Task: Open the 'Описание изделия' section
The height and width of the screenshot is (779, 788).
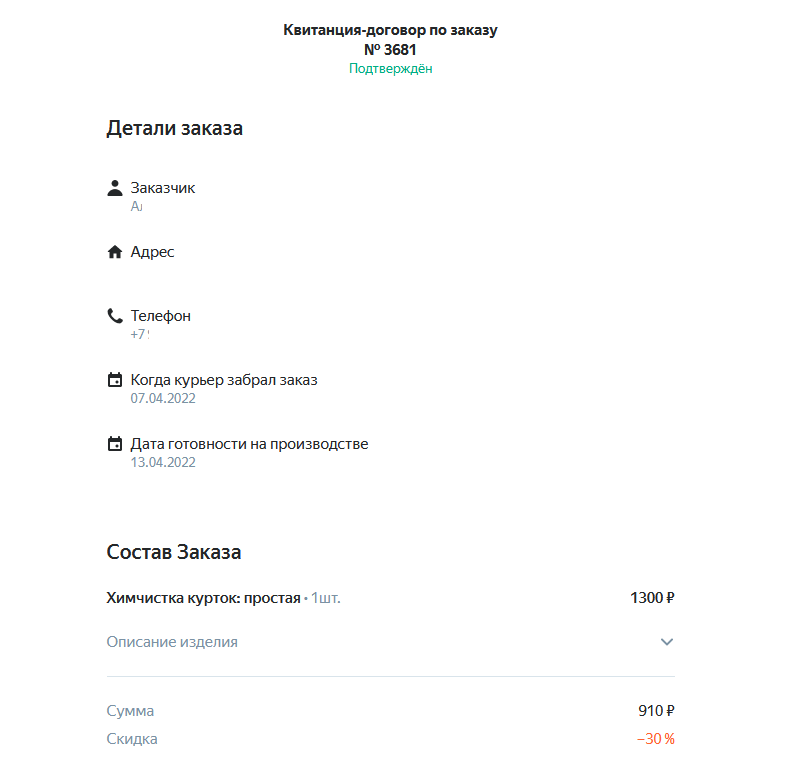Action: (x=172, y=642)
